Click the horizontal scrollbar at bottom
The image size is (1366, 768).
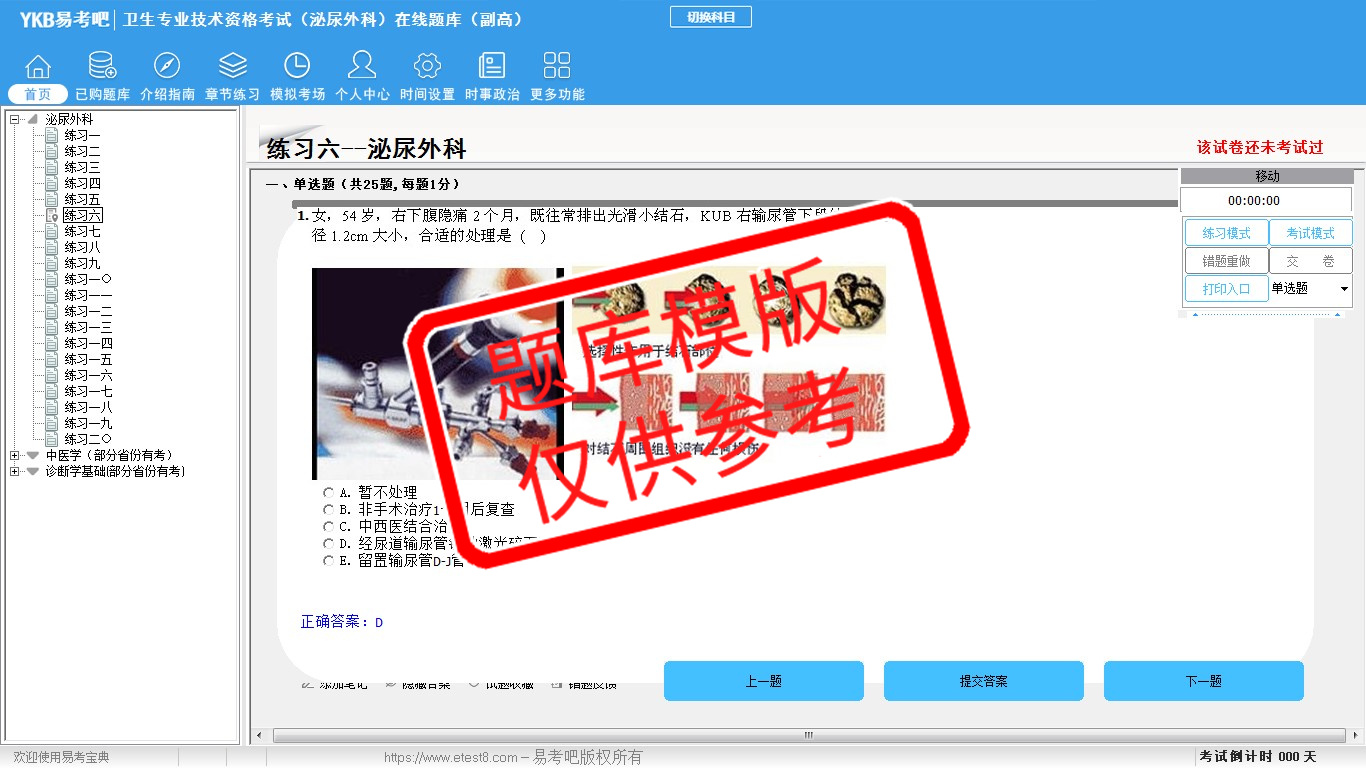tap(808, 736)
